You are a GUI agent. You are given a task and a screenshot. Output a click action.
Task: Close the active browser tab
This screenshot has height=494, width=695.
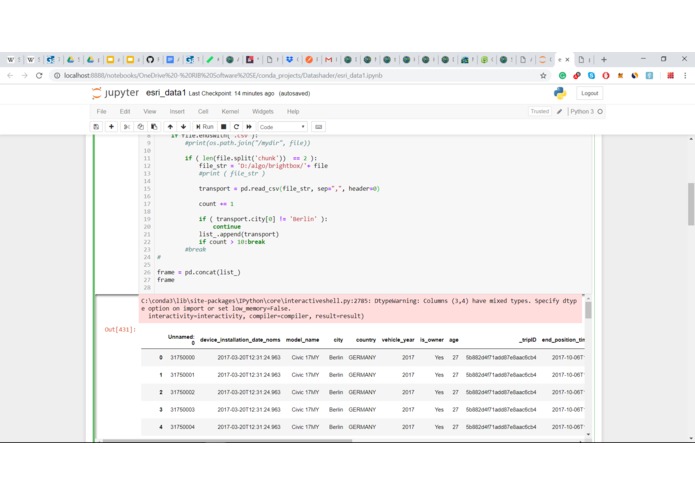pyautogui.click(x=567, y=59)
